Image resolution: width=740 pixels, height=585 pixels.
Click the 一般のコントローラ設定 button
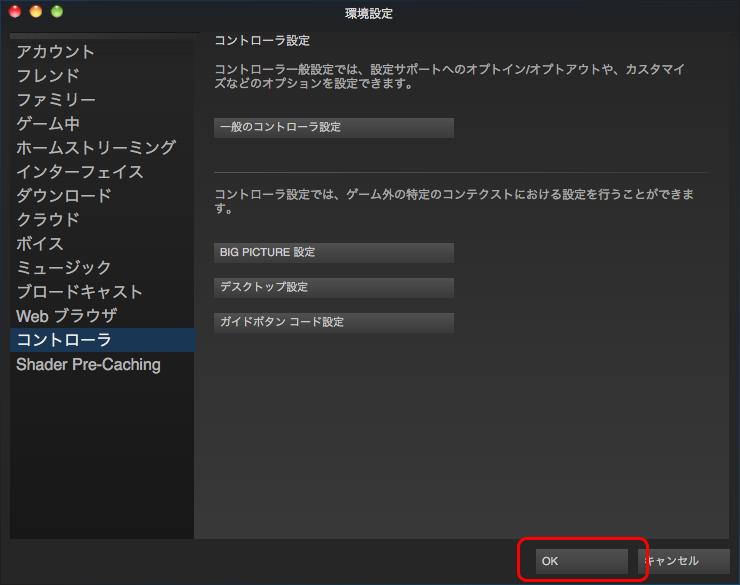(x=334, y=128)
